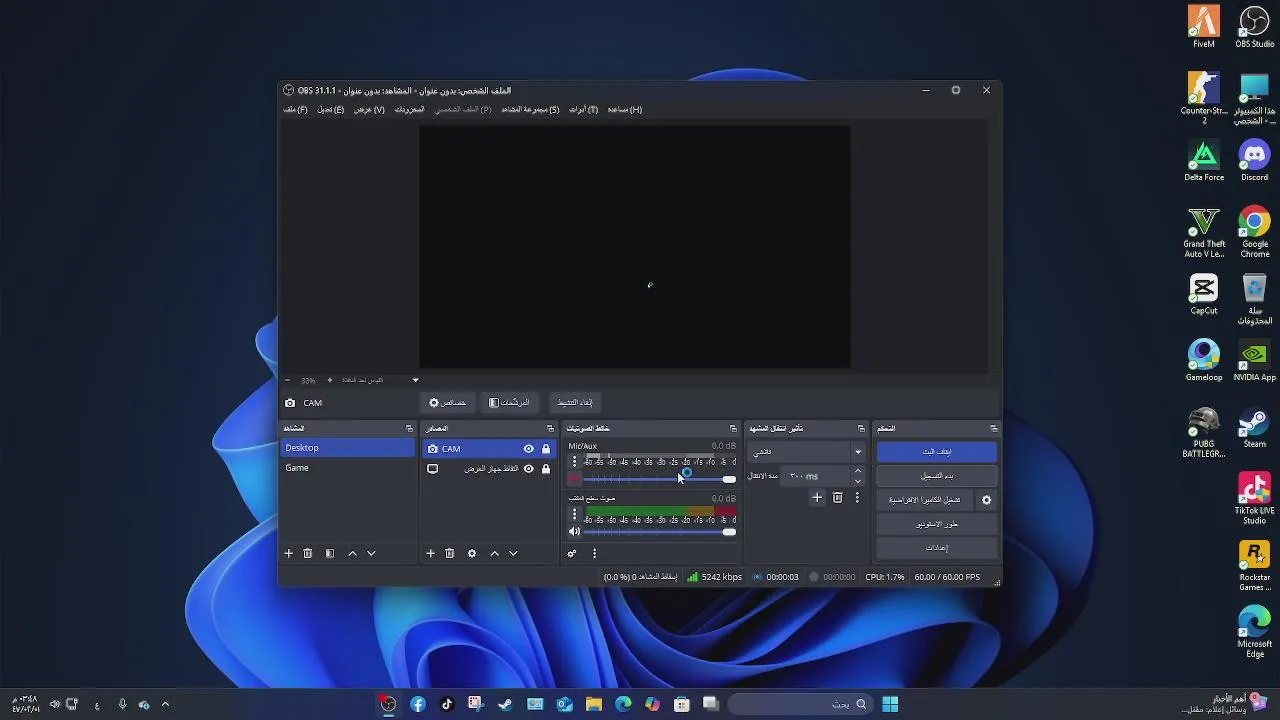The width and height of the screenshot is (1280, 720).
Task: Click Start Recording button in Controls
Action: [x=937, y=476]
